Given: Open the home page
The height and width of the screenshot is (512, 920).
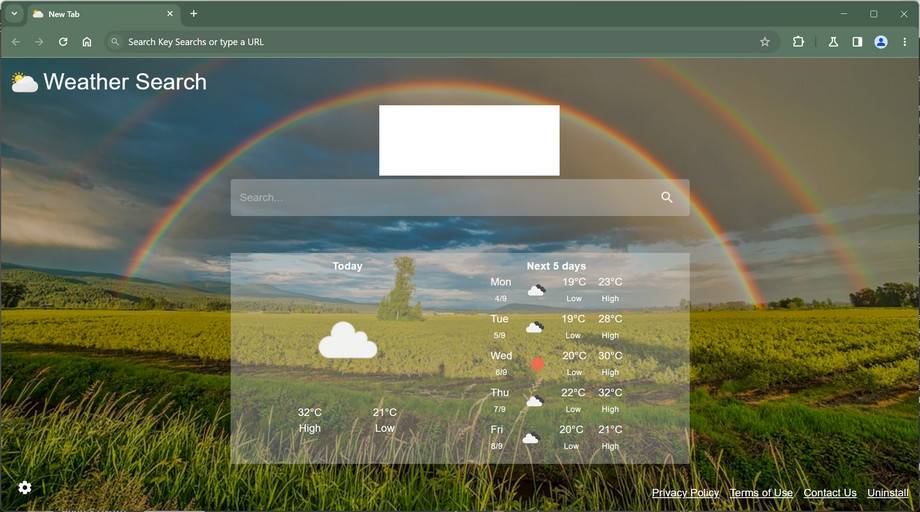Looking at the screenshot, I should [x=87, y=42].
